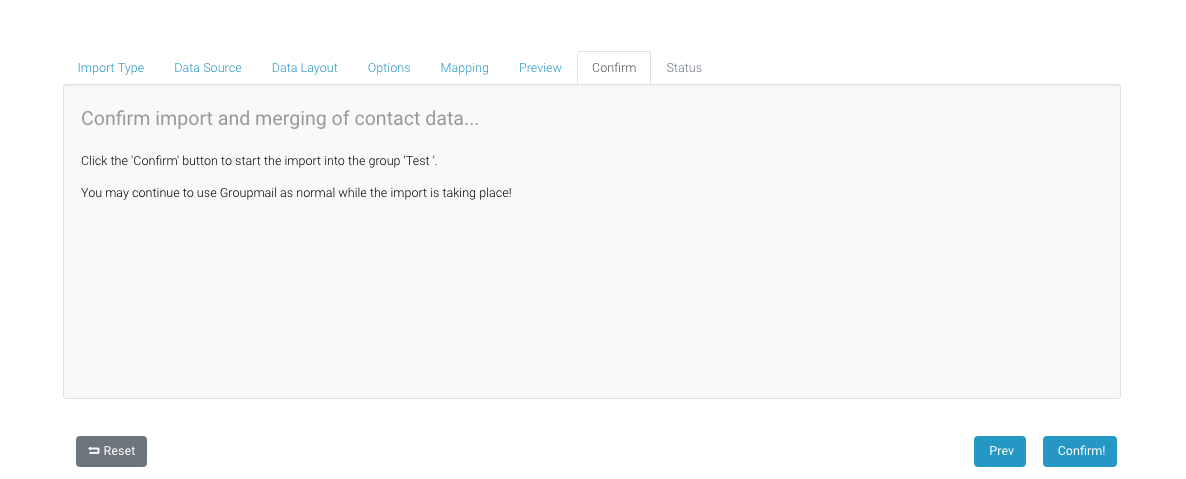Start import with the Confirm! button
Screen dimensions: 1186x479
pos(1080,451)
